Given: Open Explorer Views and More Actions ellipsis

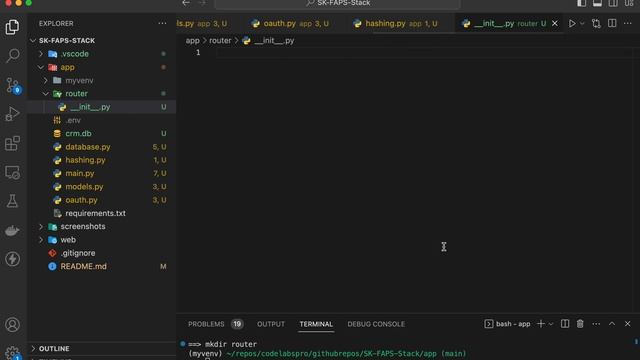Looking at the screenshot, I should click(x=162, y=24).
